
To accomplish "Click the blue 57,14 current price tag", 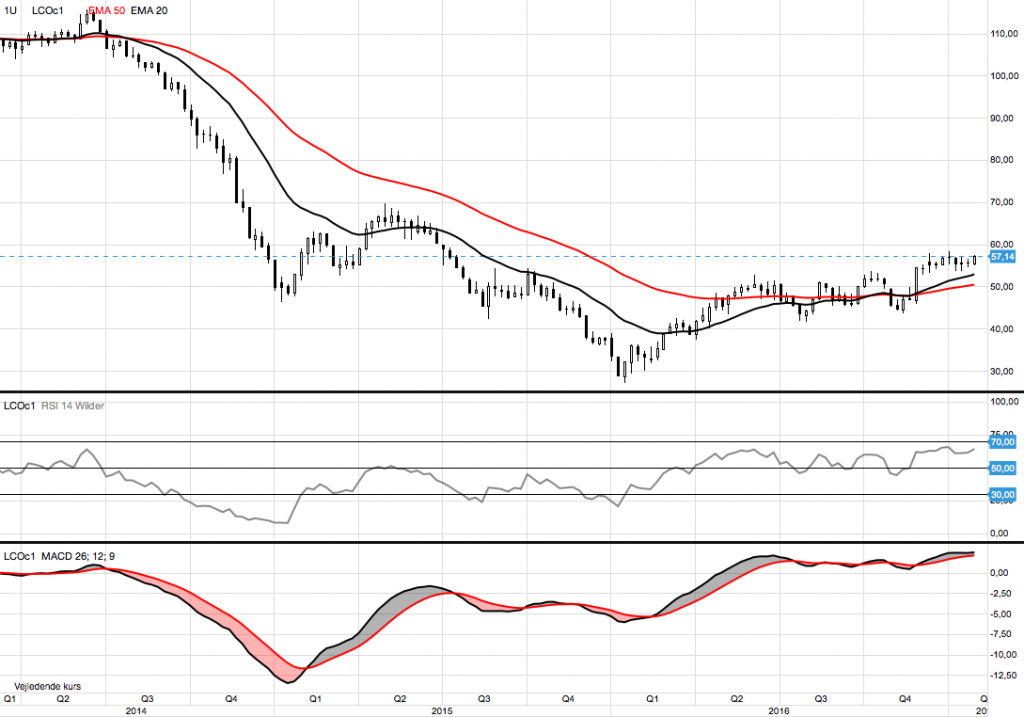I will point(1002,257).
